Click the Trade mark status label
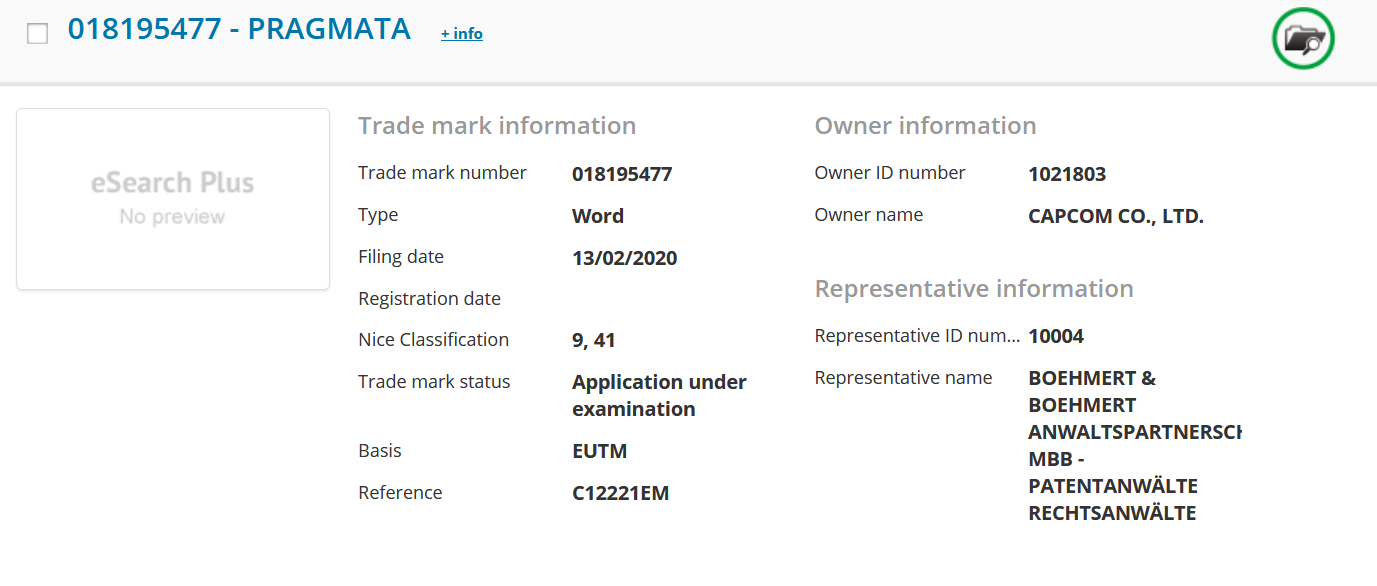This screenshot has width=1377, height=586. tap(434, 382)
